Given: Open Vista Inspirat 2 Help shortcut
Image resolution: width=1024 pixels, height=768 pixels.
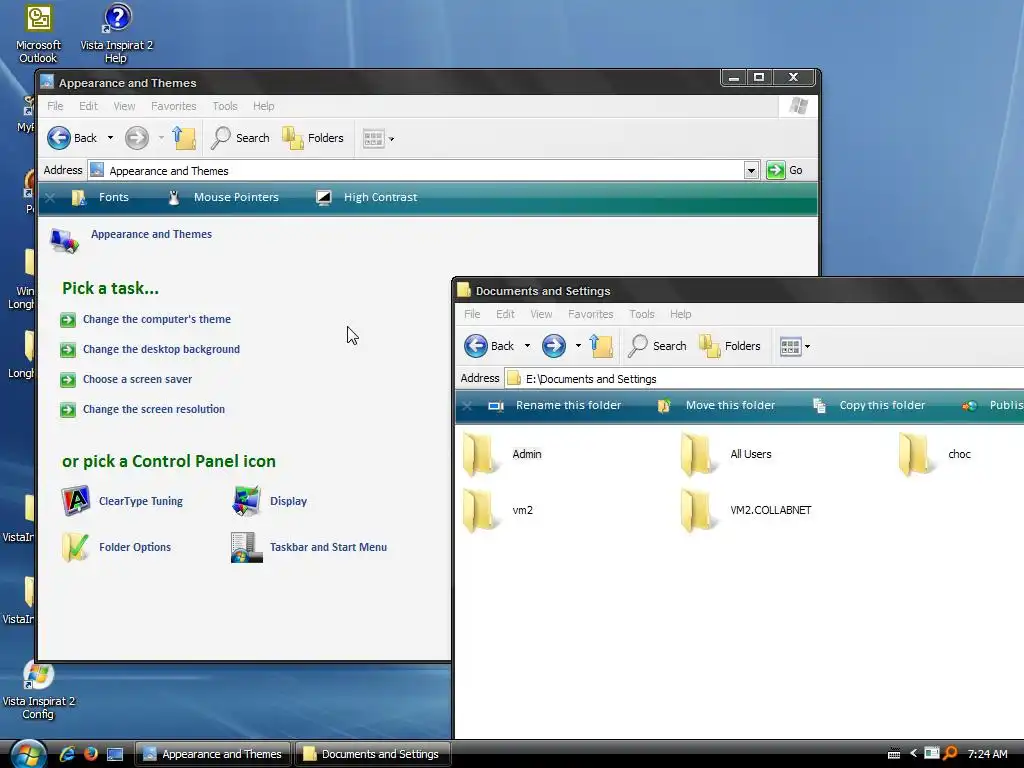Looking at the screenshot, I should (116, 34).
